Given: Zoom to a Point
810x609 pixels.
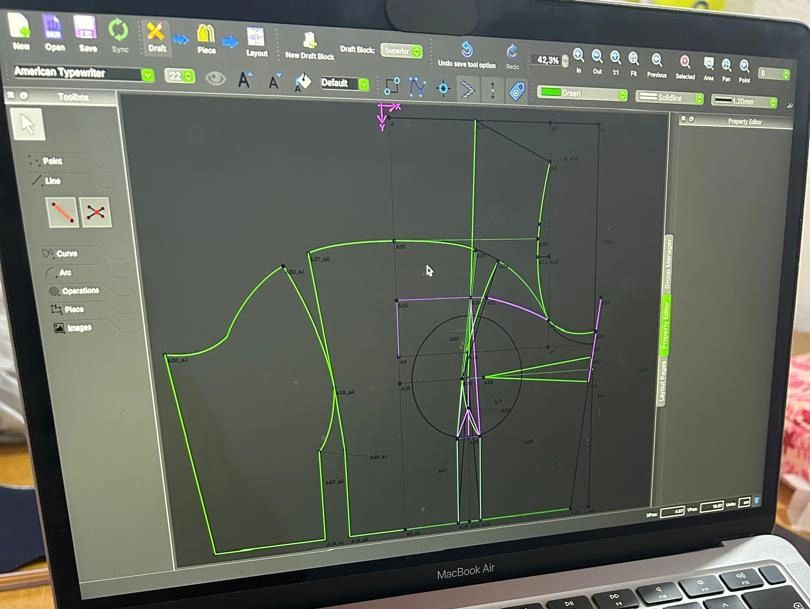Looking at the screenshot, I should coord(744,71).
